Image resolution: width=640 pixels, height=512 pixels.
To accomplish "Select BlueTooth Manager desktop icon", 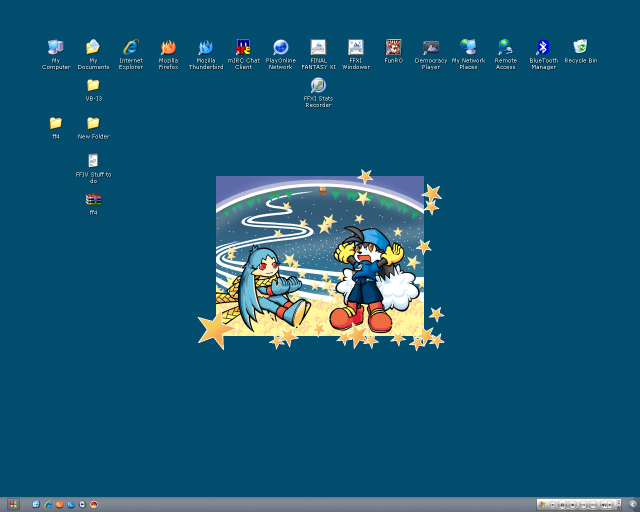I will point(543,54).
